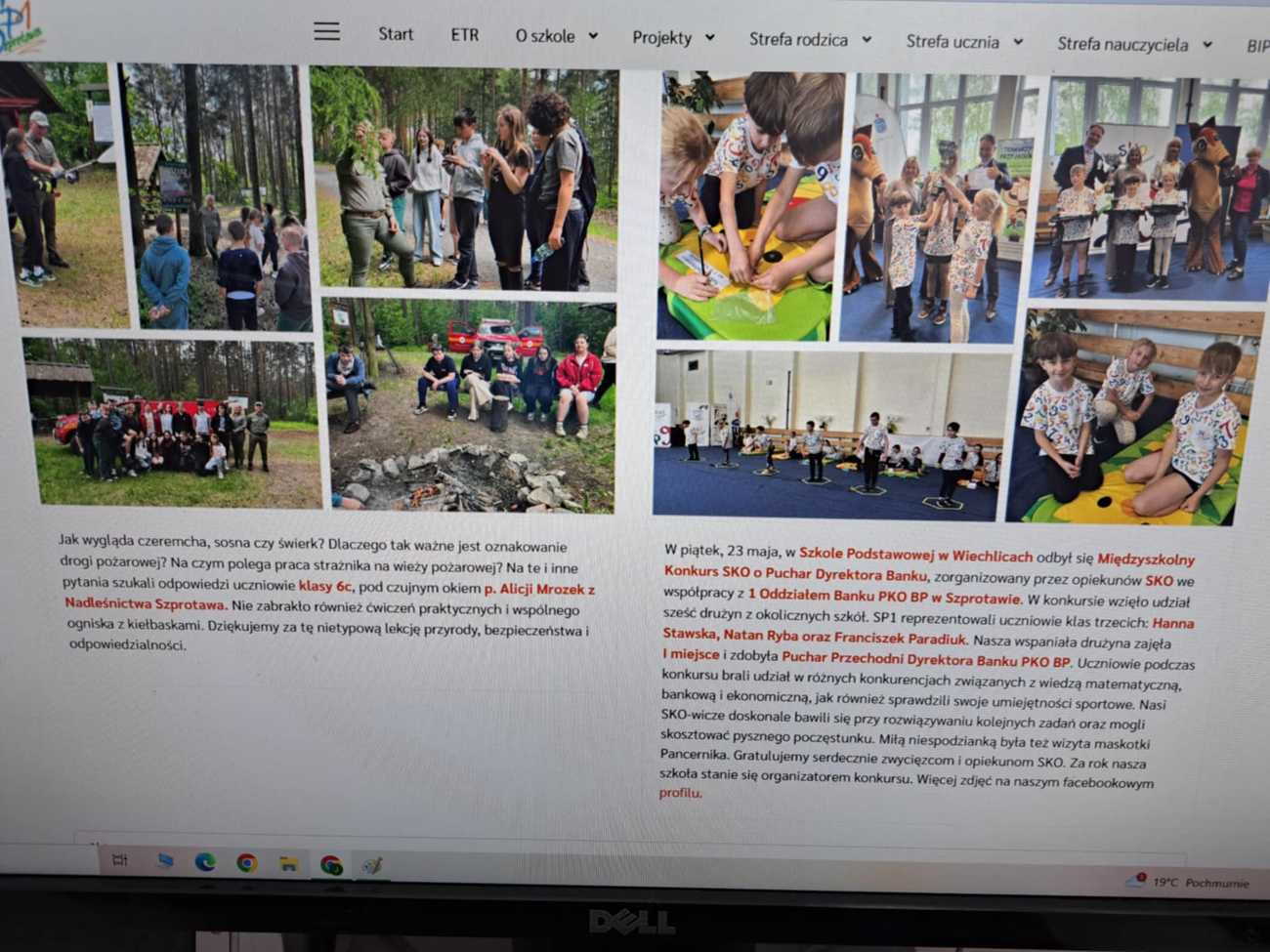
Task: Click 'p. Alicji Mrozek z' highlighted text
Action: [539, 589]
